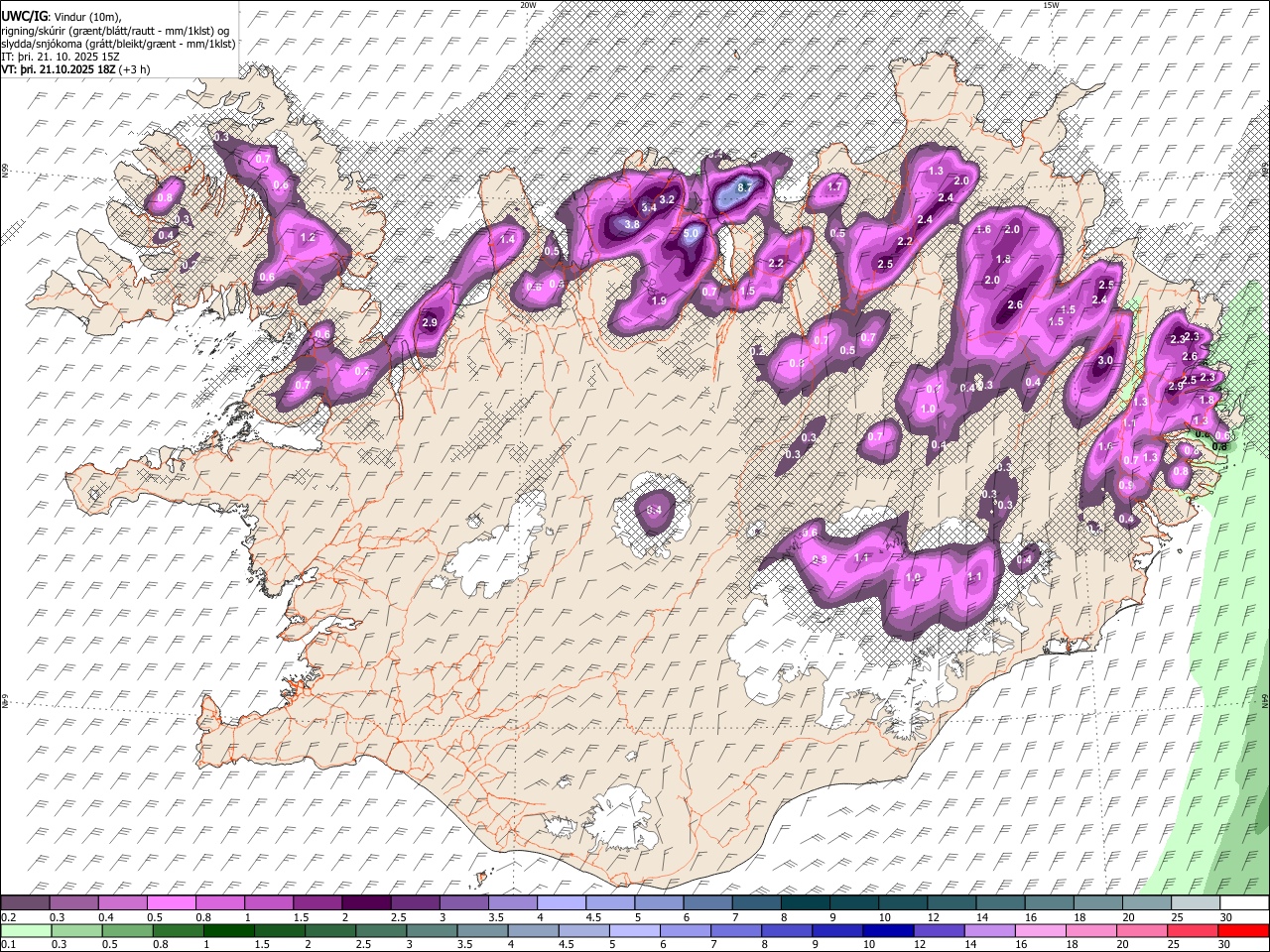This screenshot has width=1270, height=952.
Task: Select the 2.5 swatch in the bottom rain legend
Action: (x=380, y=930)
